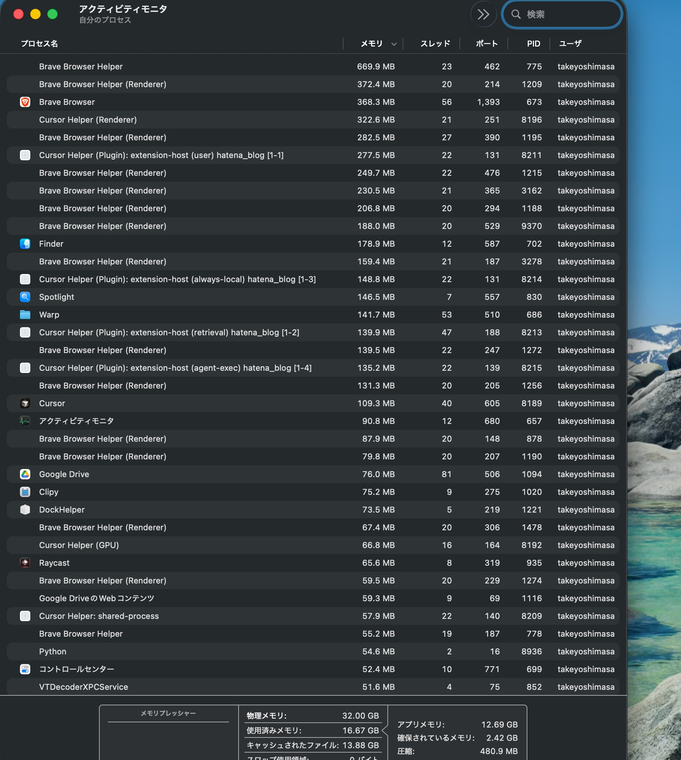Click the 圧縮 480.9 MB entry
This screenshot has width=681, height=760.
tap(458, 751)
